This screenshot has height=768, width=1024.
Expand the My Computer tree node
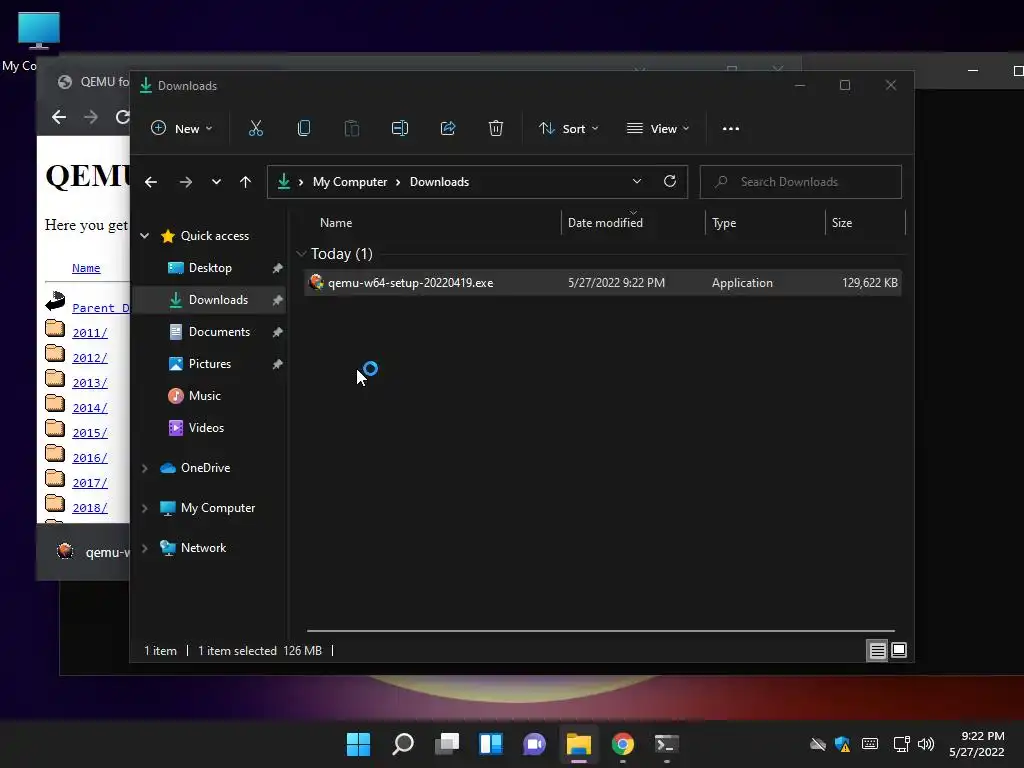pyautogui.click(x=145, y=508)
